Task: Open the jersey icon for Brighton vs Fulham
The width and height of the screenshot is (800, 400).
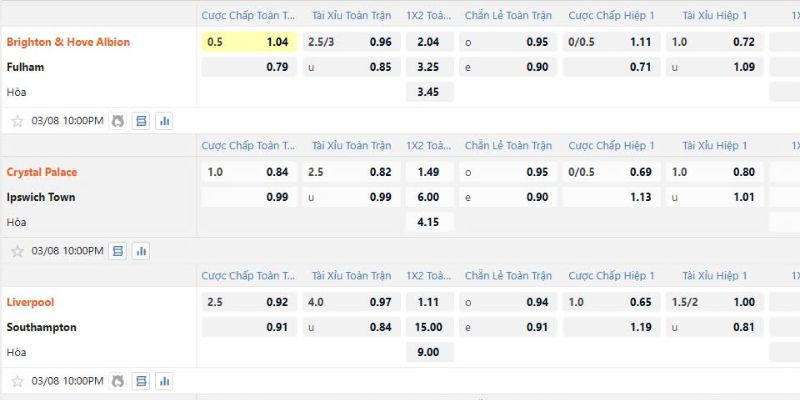Action: (x=118, y=121)
